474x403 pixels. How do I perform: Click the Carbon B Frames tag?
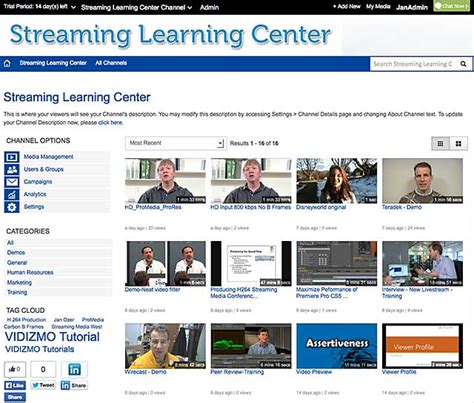24,327
